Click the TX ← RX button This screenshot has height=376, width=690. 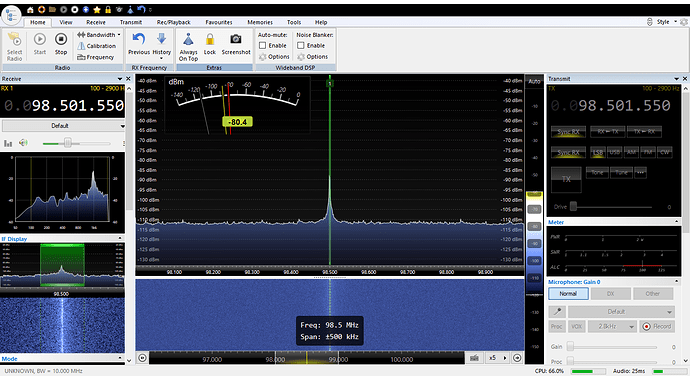pos(644,132)
